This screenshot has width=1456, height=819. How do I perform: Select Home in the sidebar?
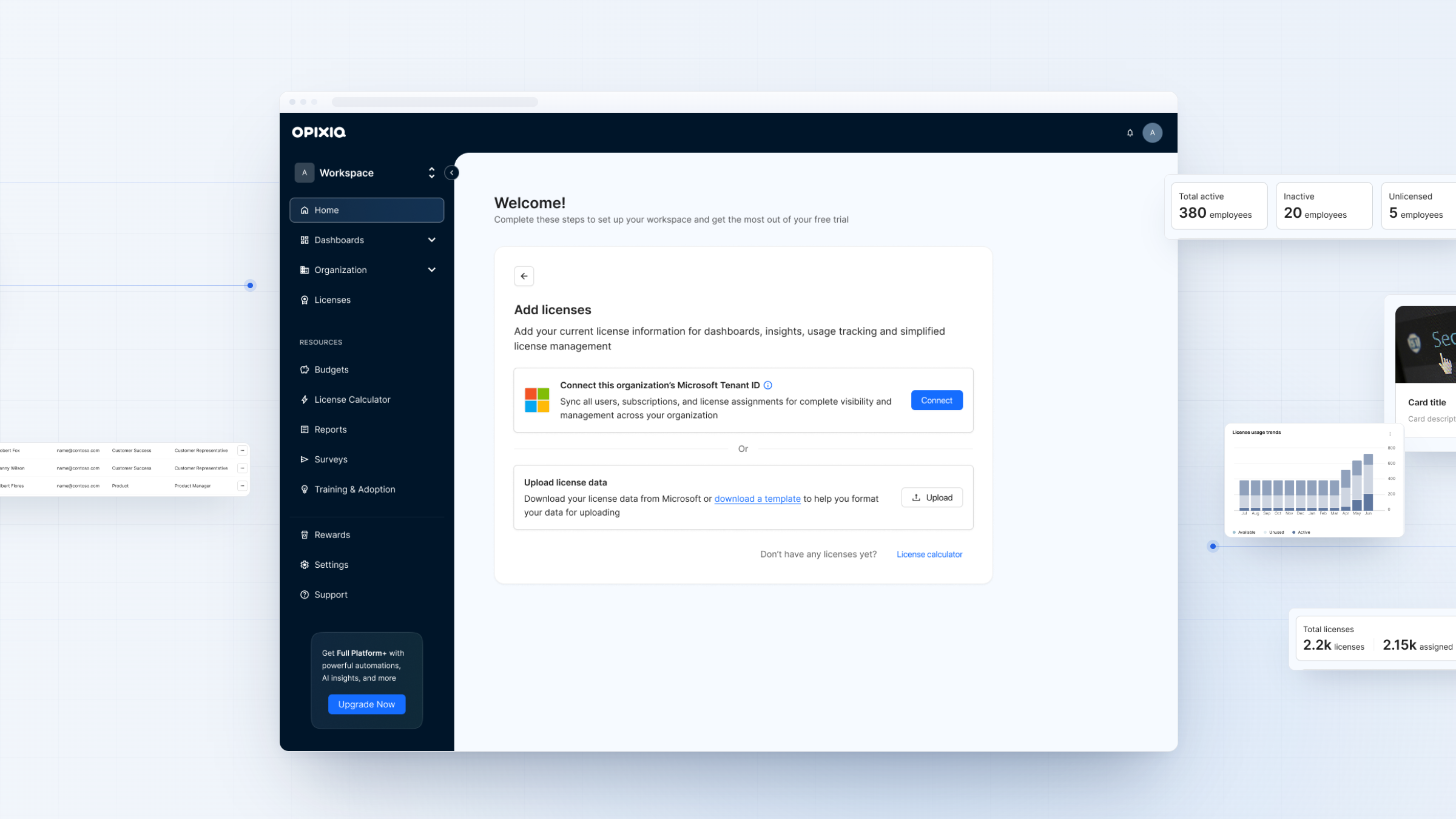(x=366, y=210)
